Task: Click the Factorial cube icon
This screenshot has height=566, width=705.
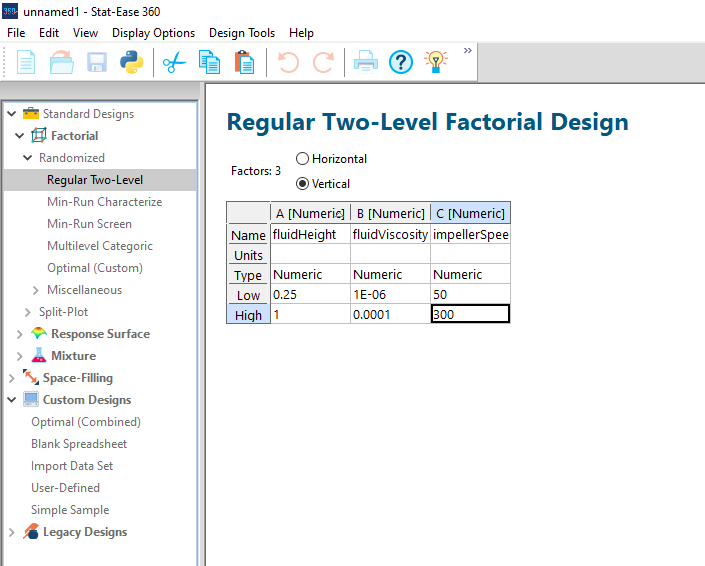Action: click(39, 135)
